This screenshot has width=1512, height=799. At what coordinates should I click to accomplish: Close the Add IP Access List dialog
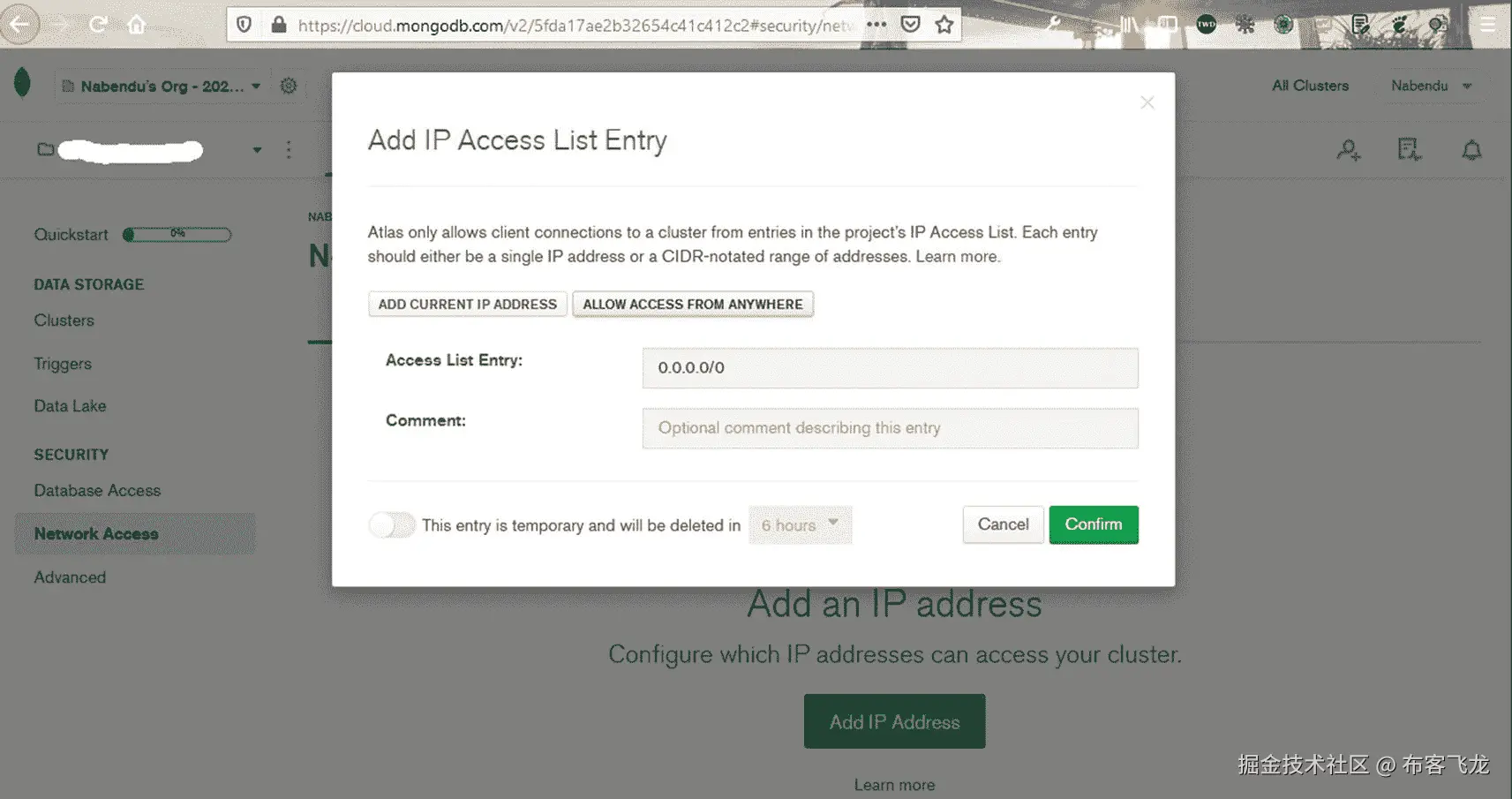(1147, 102)
